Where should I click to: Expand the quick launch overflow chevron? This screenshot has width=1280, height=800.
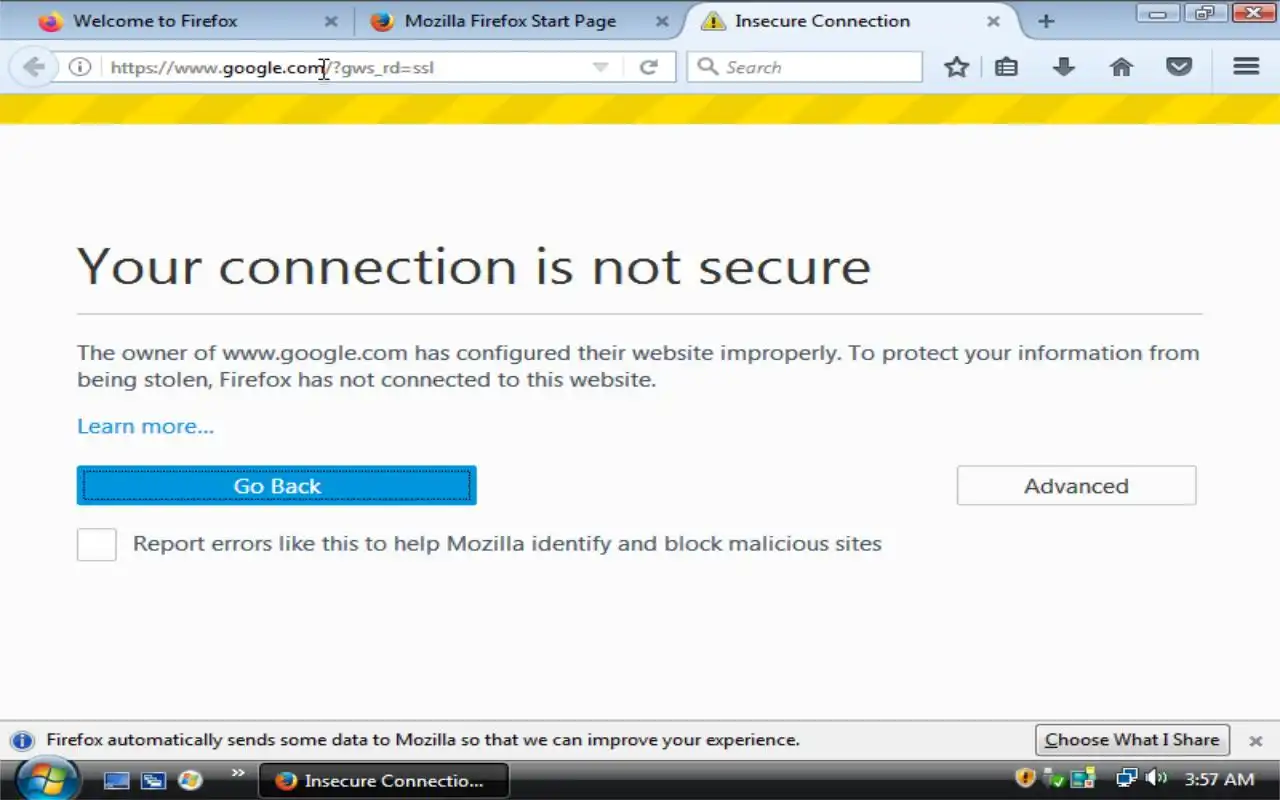238,772
